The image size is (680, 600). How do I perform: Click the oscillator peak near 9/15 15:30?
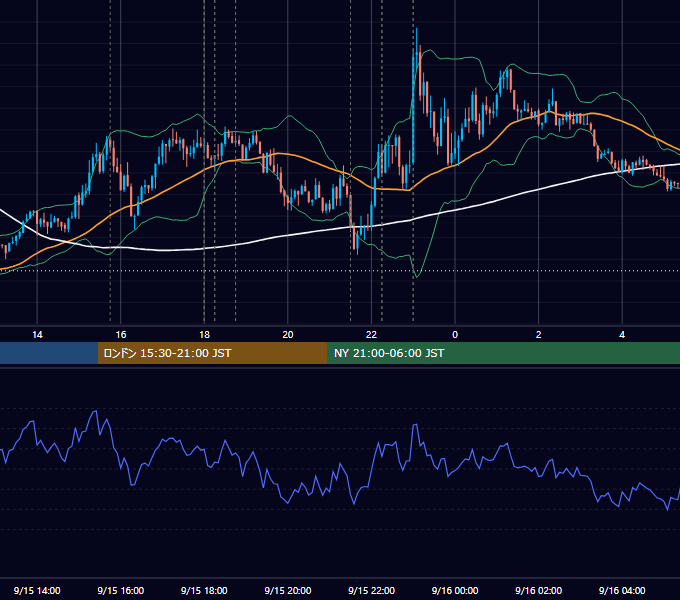point(95,411)
